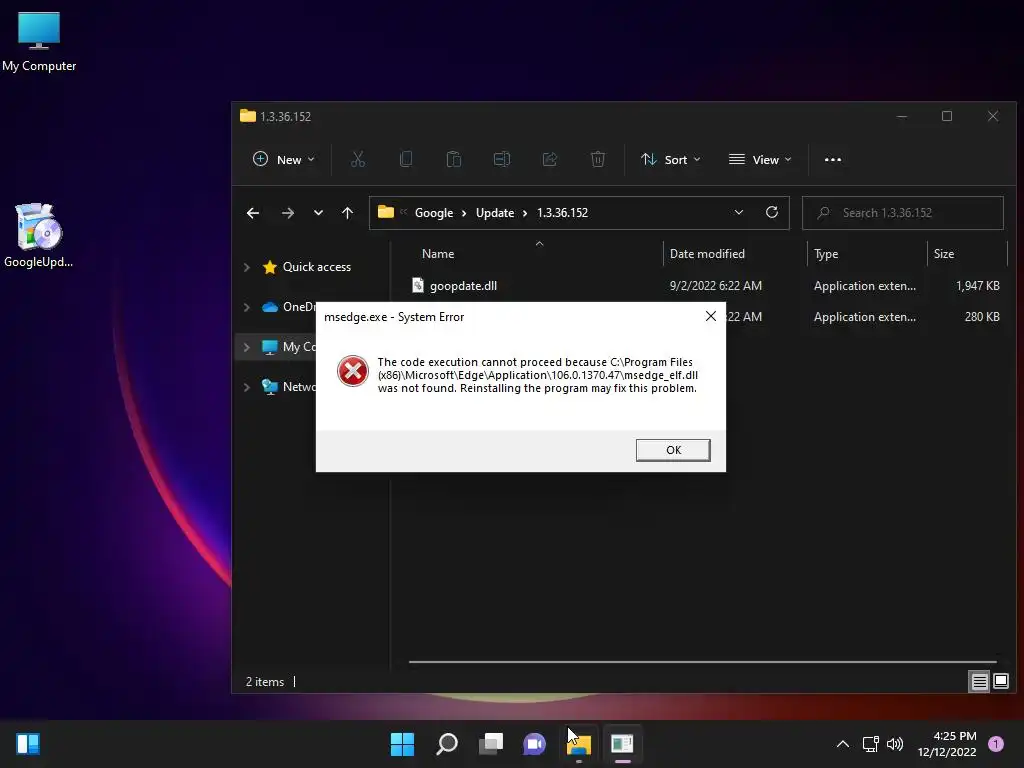Screen dimensions: 1024x768
Task: Sort by the Type column header
Action: point(826,253)
